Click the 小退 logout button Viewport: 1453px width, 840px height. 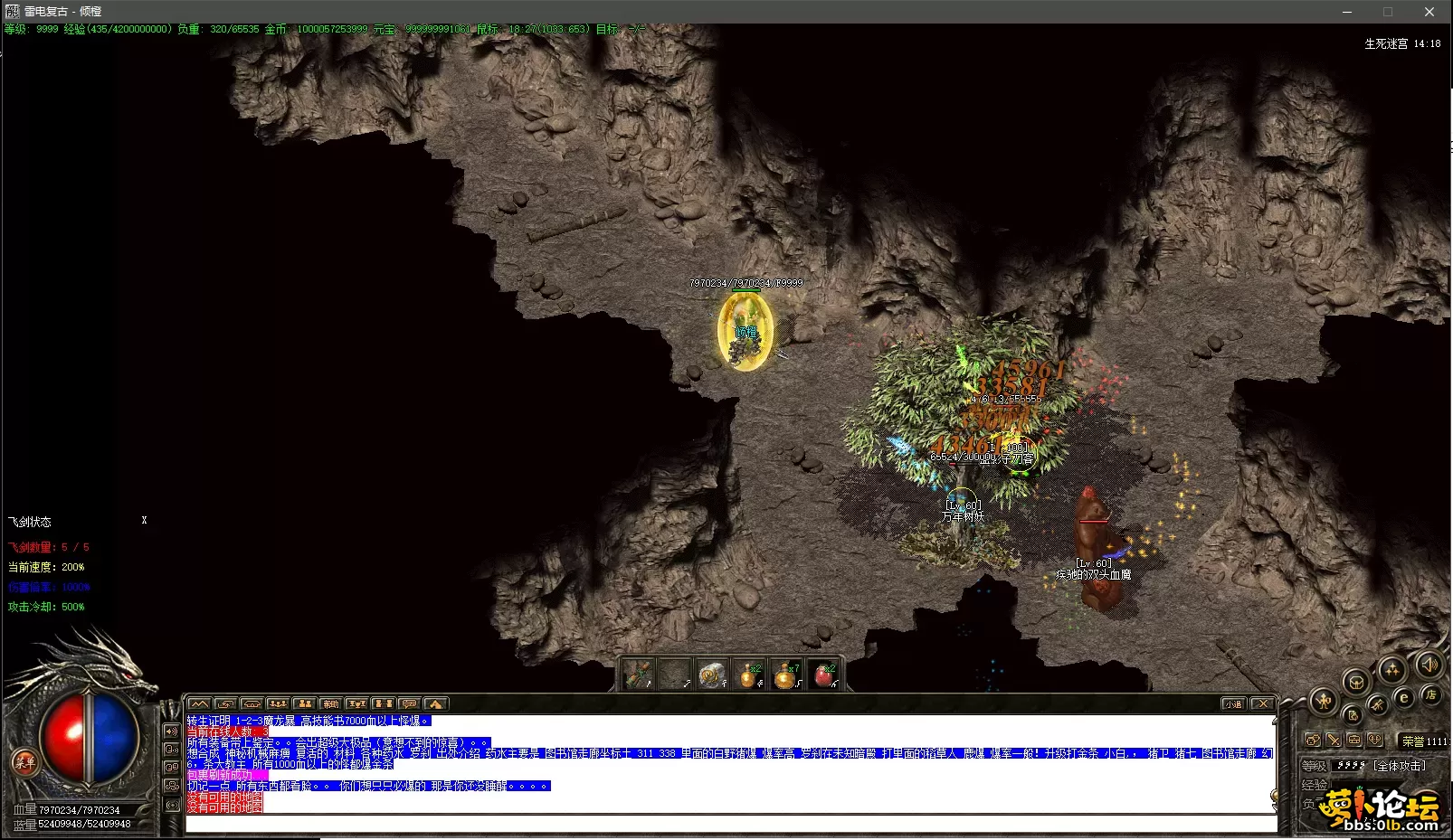pyautogui.click(x=1234, y=703)
